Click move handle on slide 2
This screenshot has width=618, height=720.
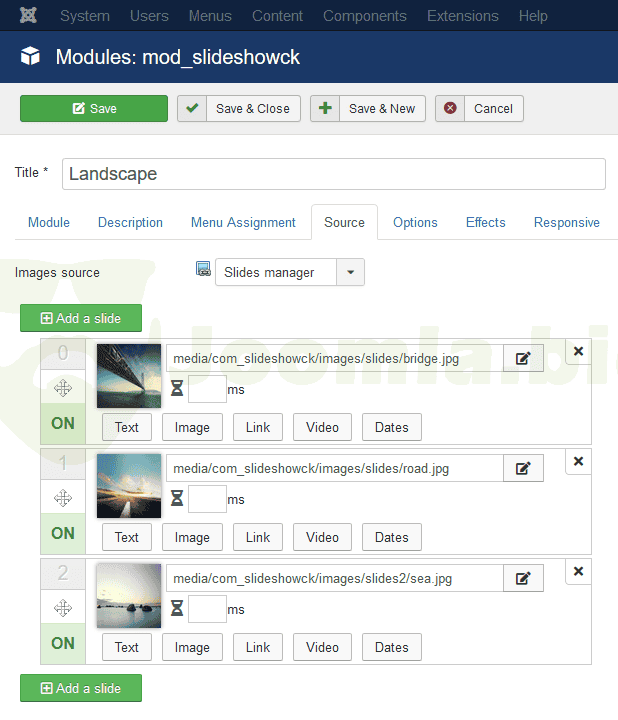(x=63, y=607)
